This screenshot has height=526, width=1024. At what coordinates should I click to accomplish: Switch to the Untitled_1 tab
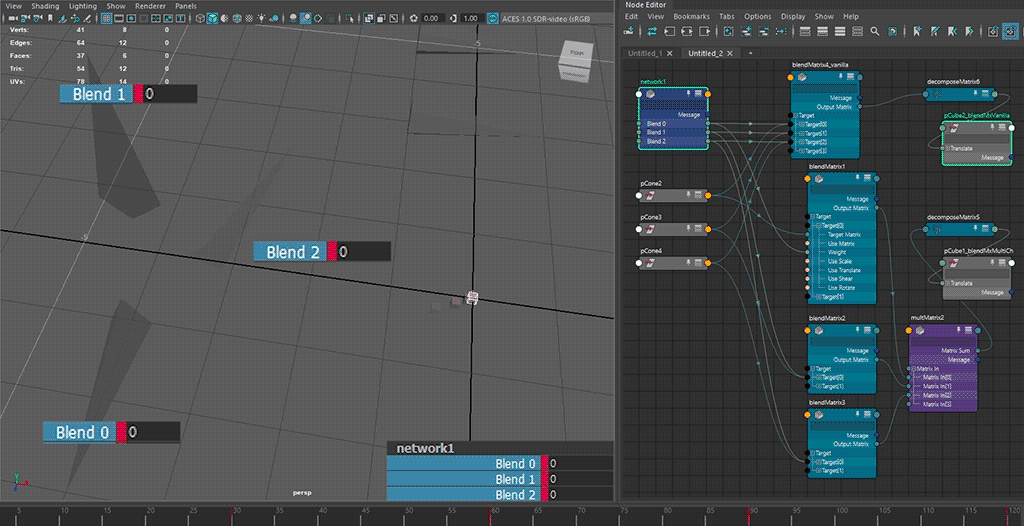pyautogui.click(x=646, y=53)
